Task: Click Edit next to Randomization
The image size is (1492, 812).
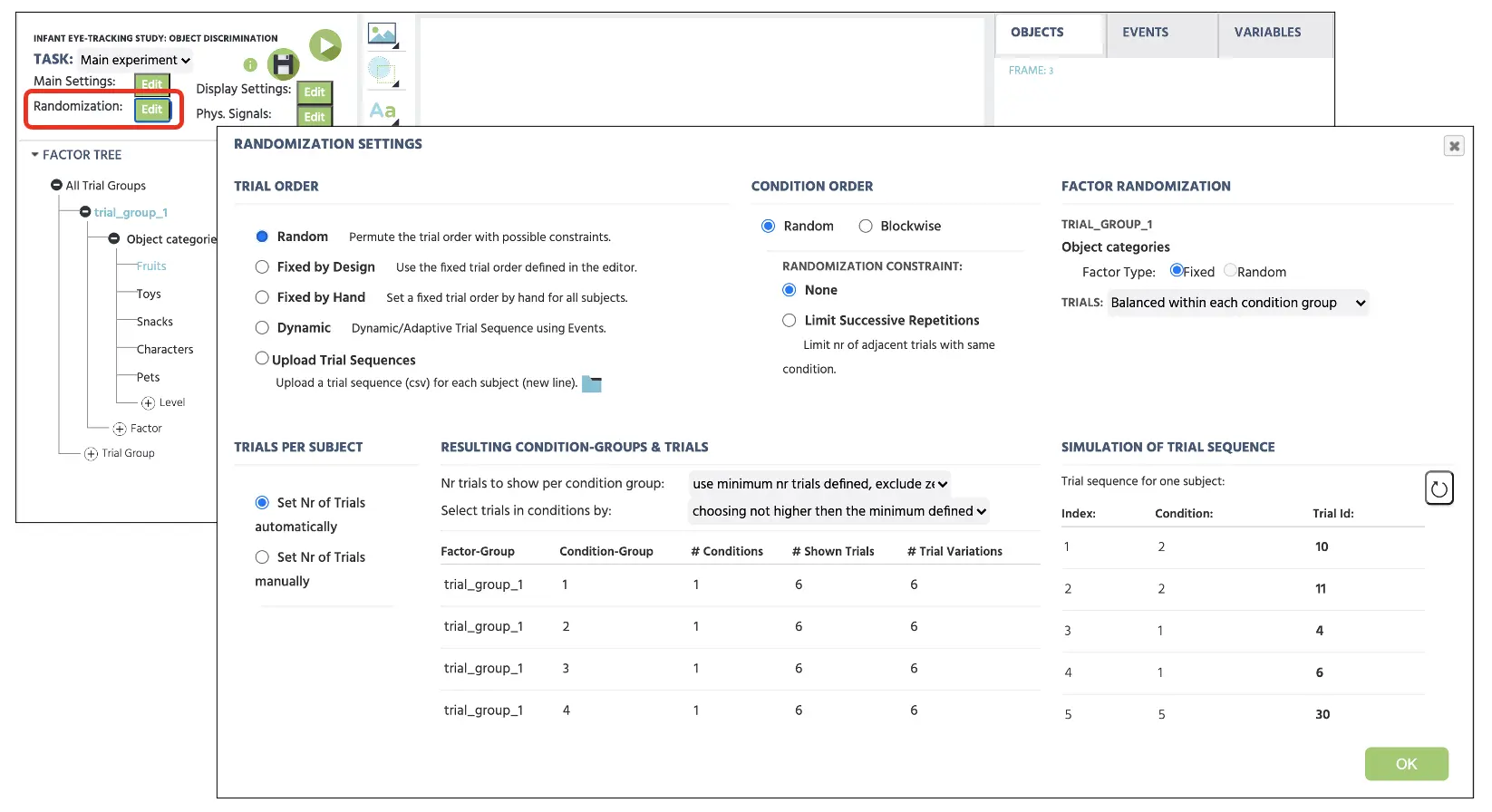Action: coord(151,109)
